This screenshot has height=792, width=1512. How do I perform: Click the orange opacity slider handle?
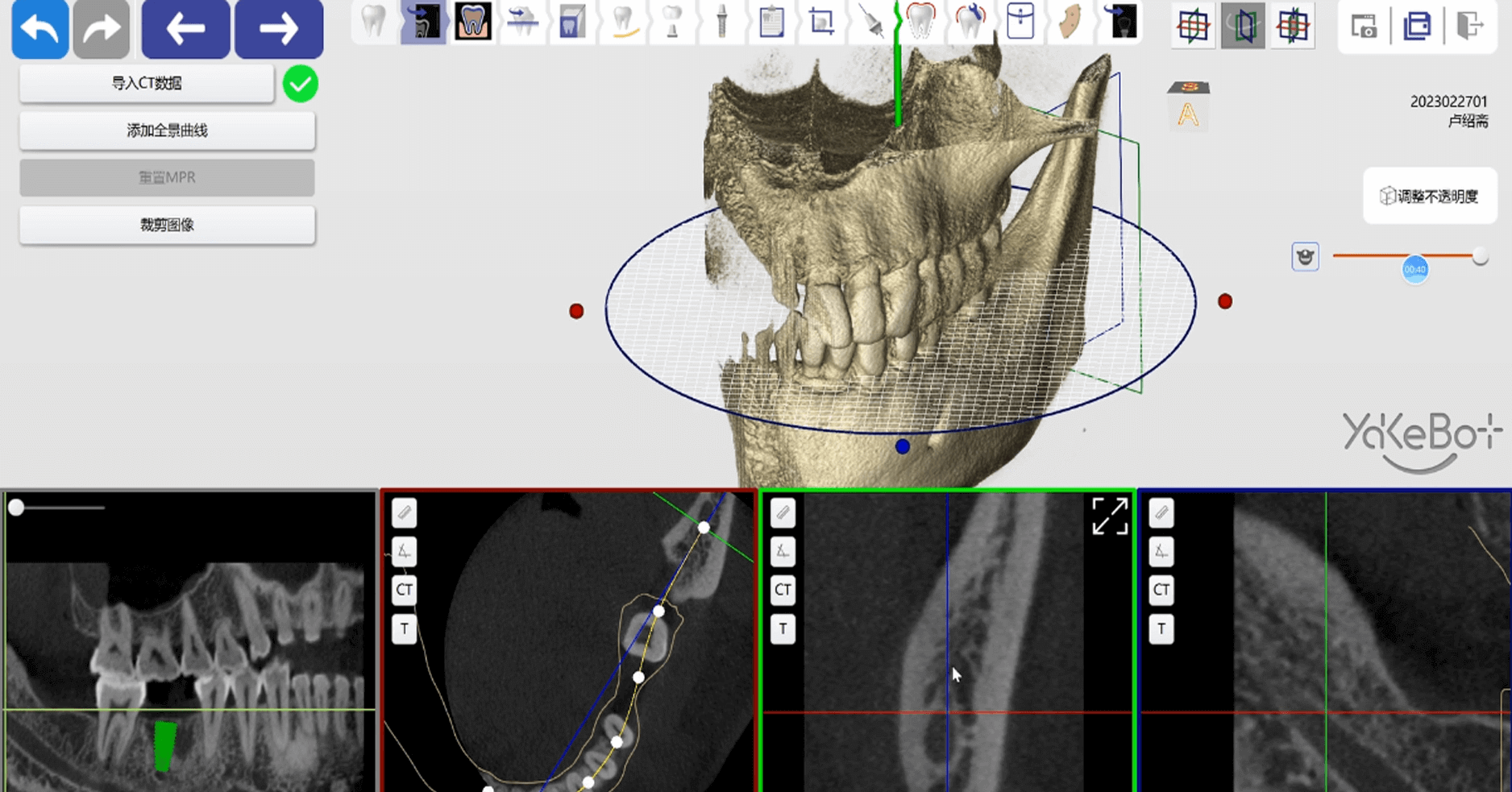pyautogui.click(x=1415, y=269)
